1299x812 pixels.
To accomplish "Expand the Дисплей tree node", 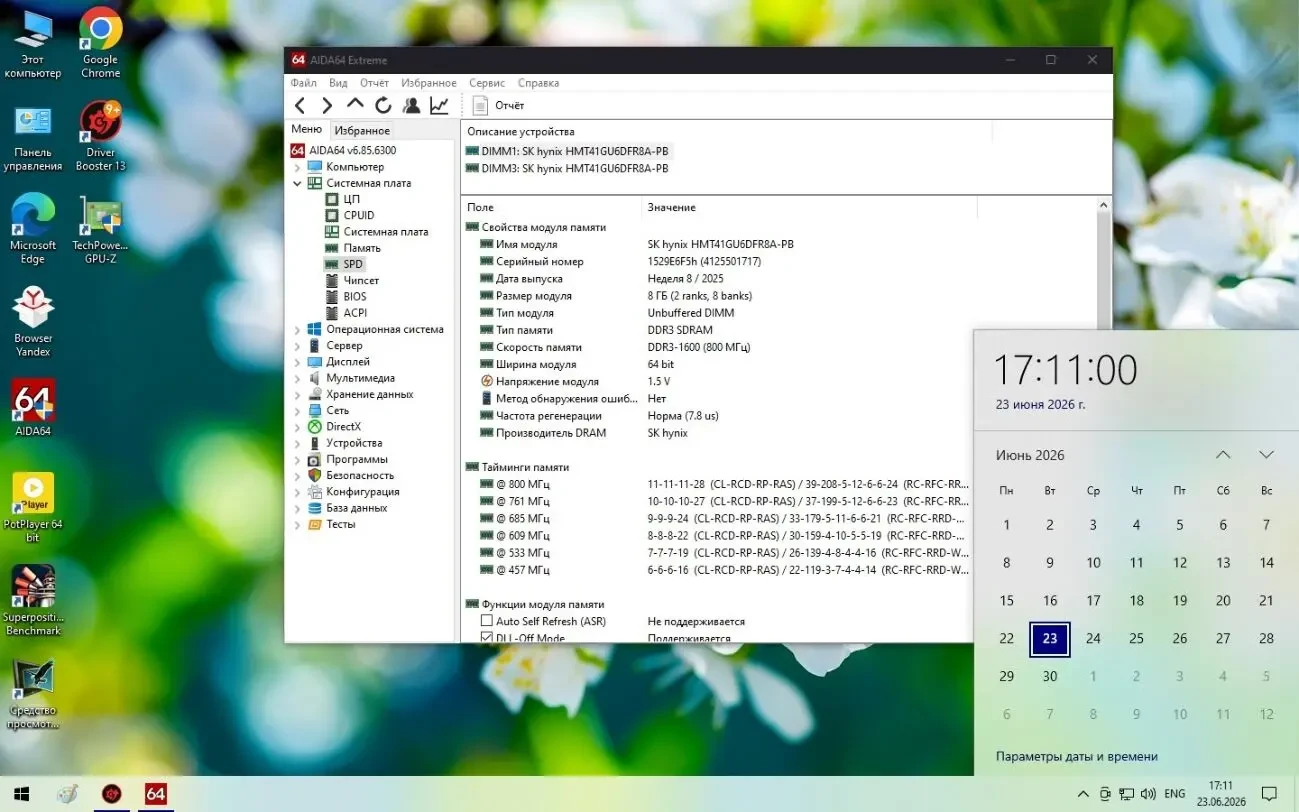I will tap(297, 362).
